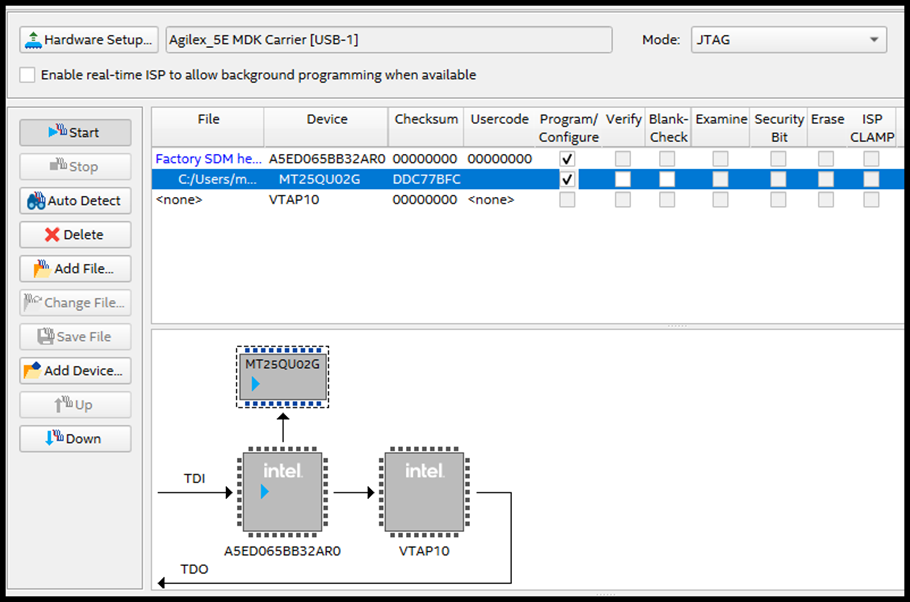Open Hardware Setup dialog
This screenshot has height=602, width=910.
click(89, 40)
